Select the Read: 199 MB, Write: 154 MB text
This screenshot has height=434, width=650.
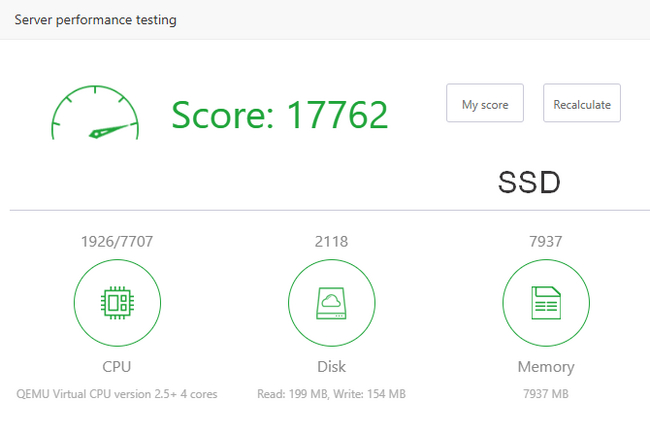point(331,394)
